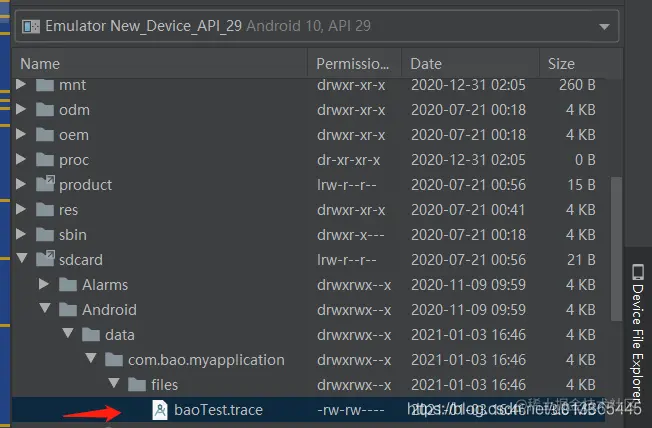Screen dimensions: 652x428
Task: Expand the product symlink folder
Action: click(x=21, y=184)
